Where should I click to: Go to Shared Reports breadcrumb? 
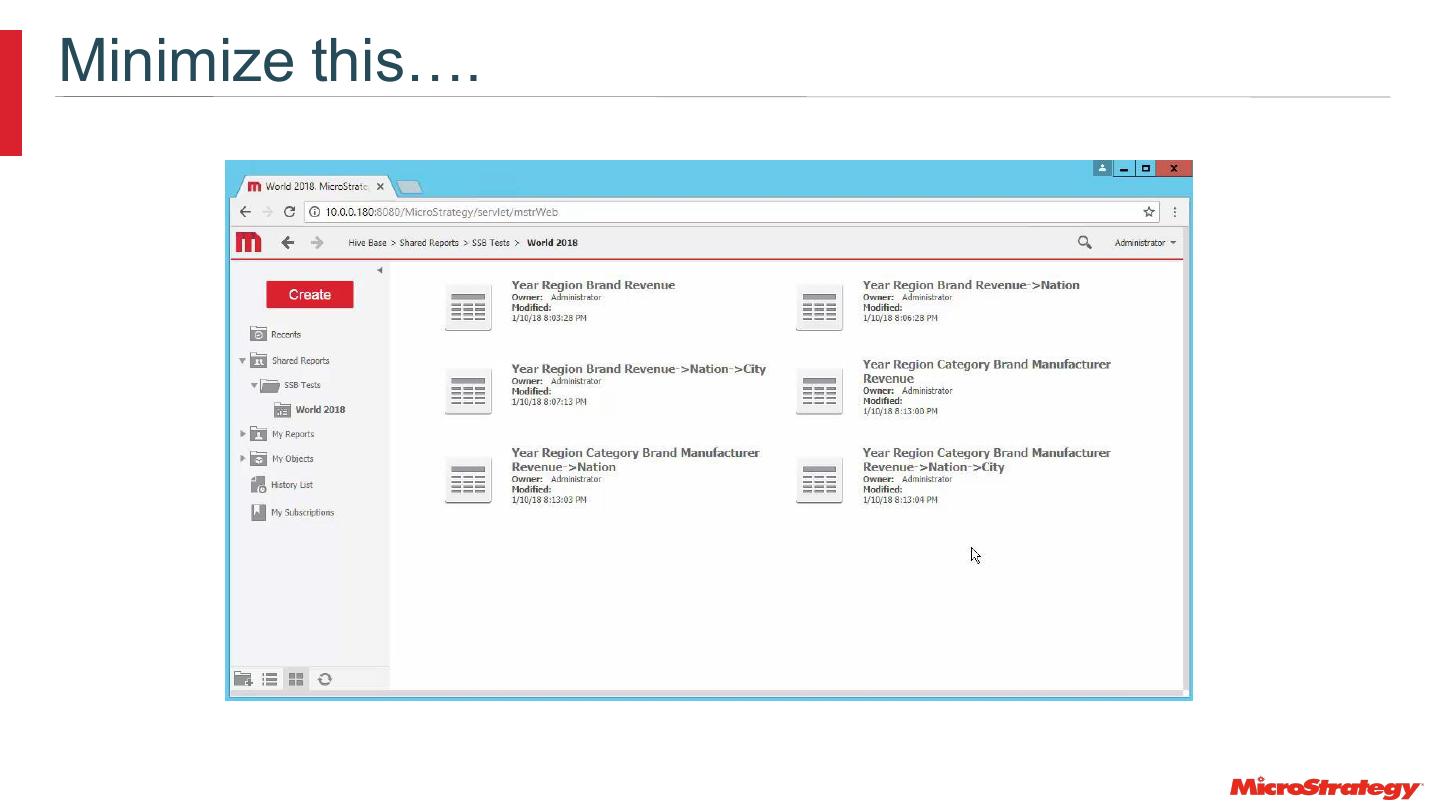click(x=429, y=243)
